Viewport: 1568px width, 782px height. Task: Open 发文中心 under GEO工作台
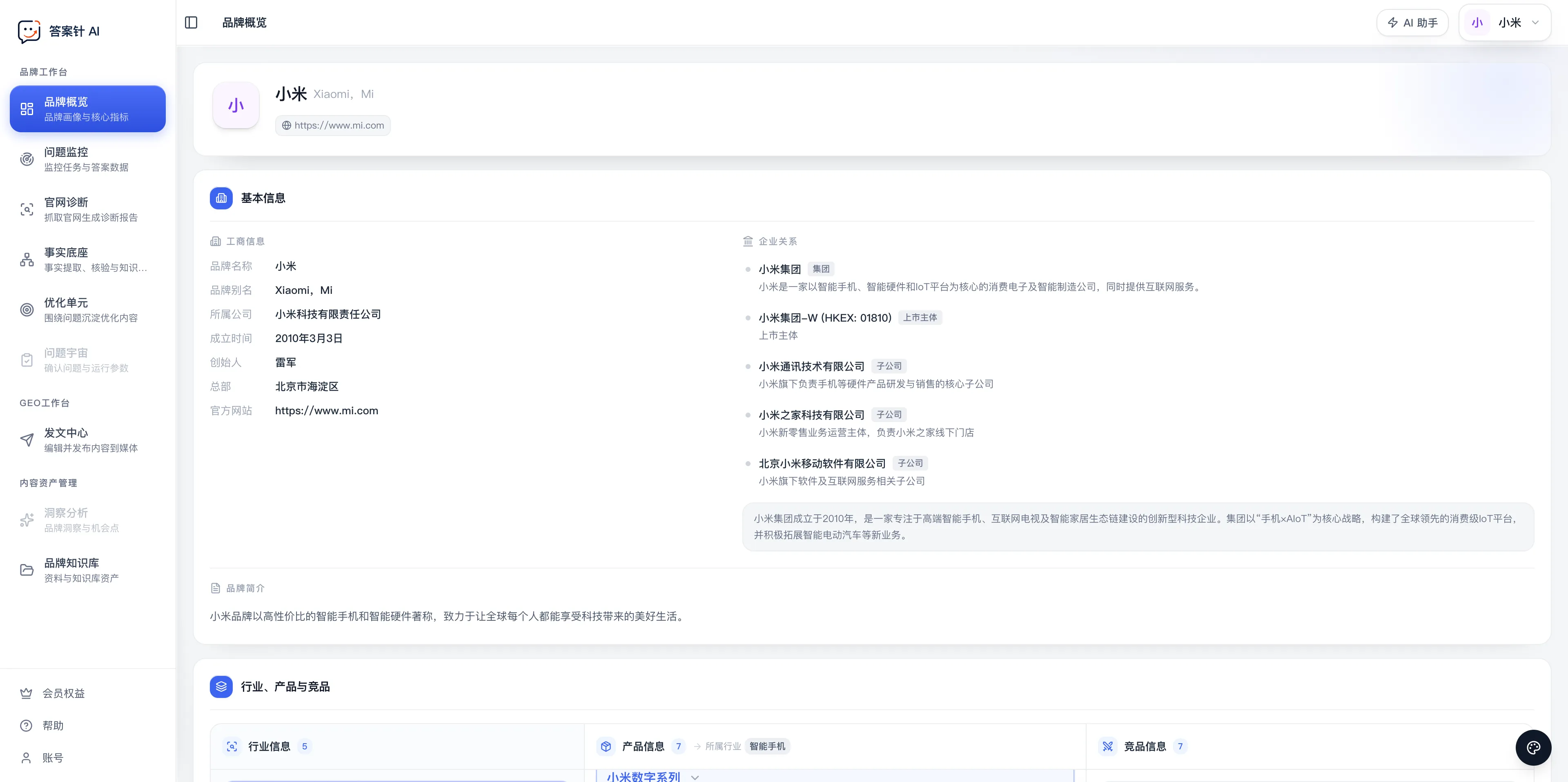(88, 440)
